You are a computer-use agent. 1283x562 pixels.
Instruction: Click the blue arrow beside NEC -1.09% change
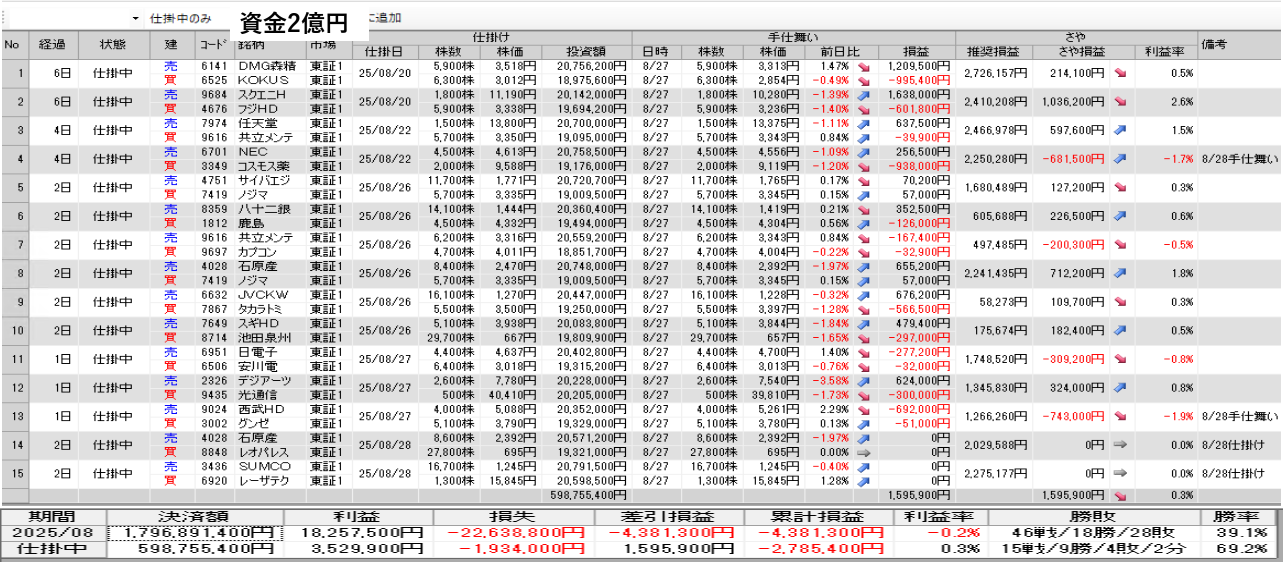pyautogui.click(x=863, y=151)
